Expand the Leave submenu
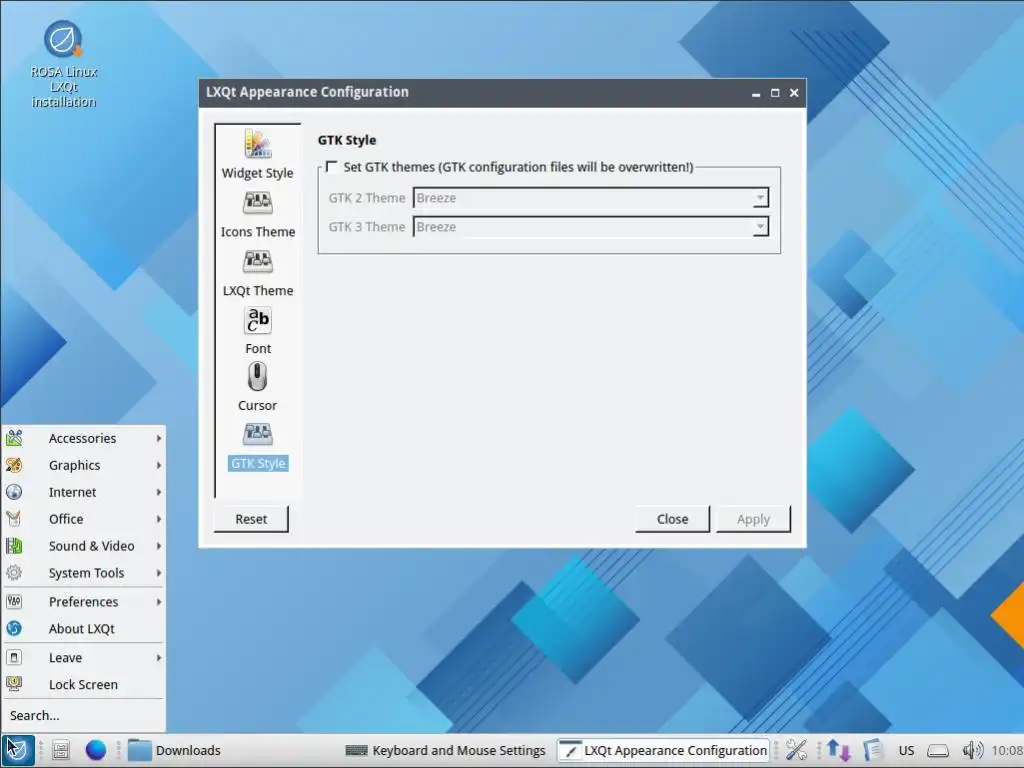Image resolution: width=1024 pixels, height=768 pixels. [83, 658]
